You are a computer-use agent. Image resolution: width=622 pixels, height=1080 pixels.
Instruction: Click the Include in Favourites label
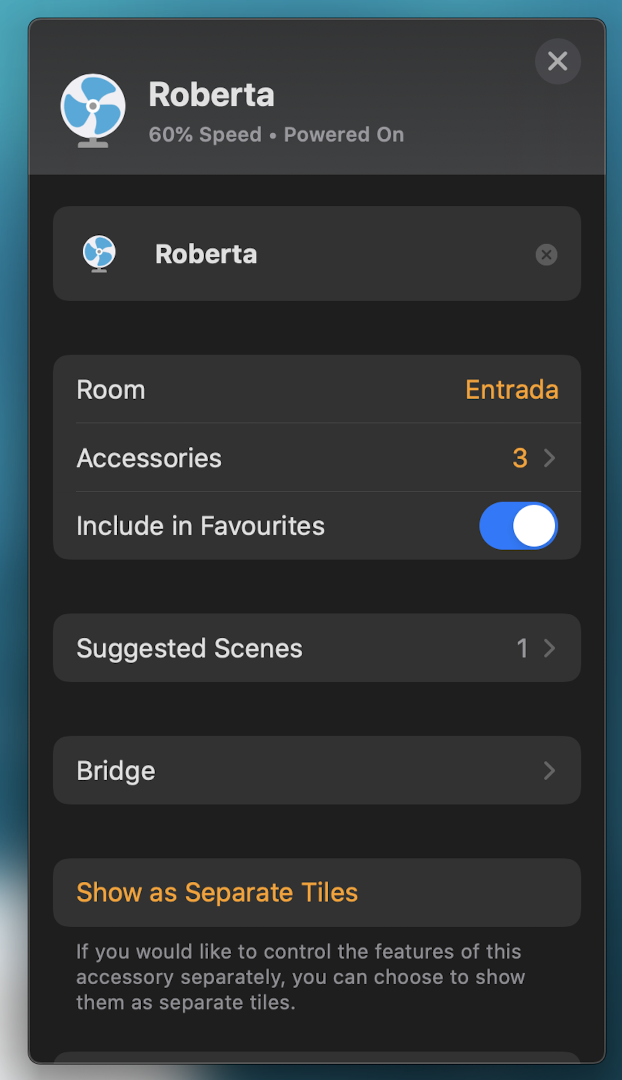click(200, 526)
